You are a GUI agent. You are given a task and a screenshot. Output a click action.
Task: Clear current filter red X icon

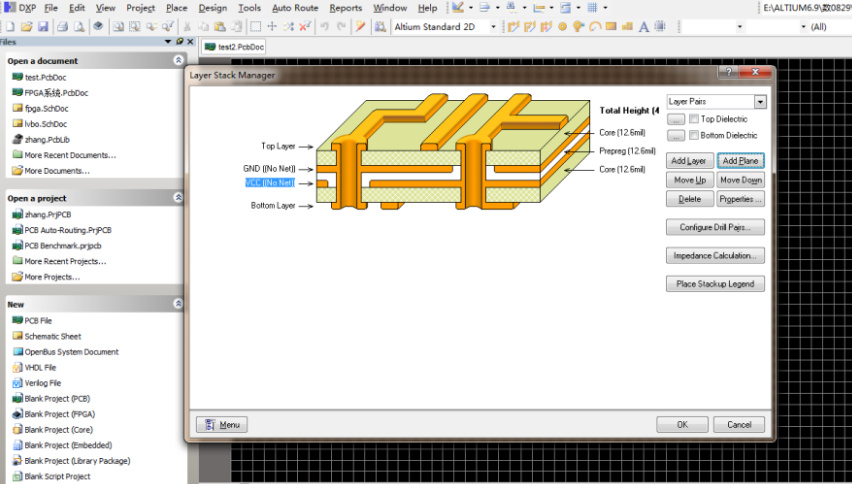point(305,27)
